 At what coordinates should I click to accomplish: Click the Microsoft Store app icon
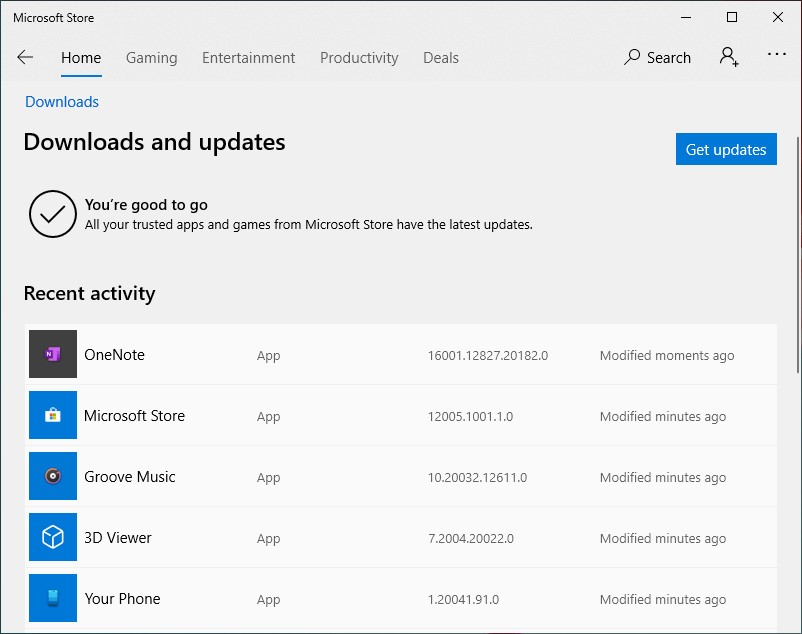point(53,416)
